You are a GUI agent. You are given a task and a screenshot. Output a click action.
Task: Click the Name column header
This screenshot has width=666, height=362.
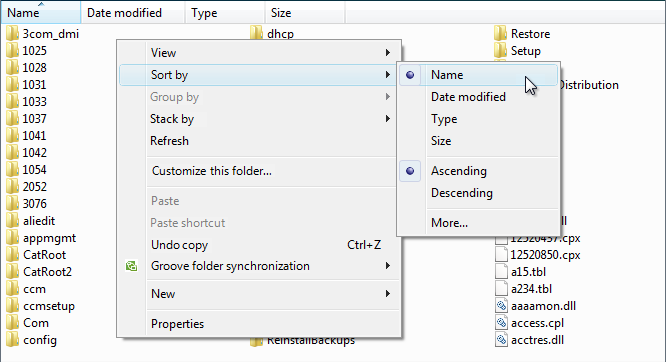click(x=41, y=12)
